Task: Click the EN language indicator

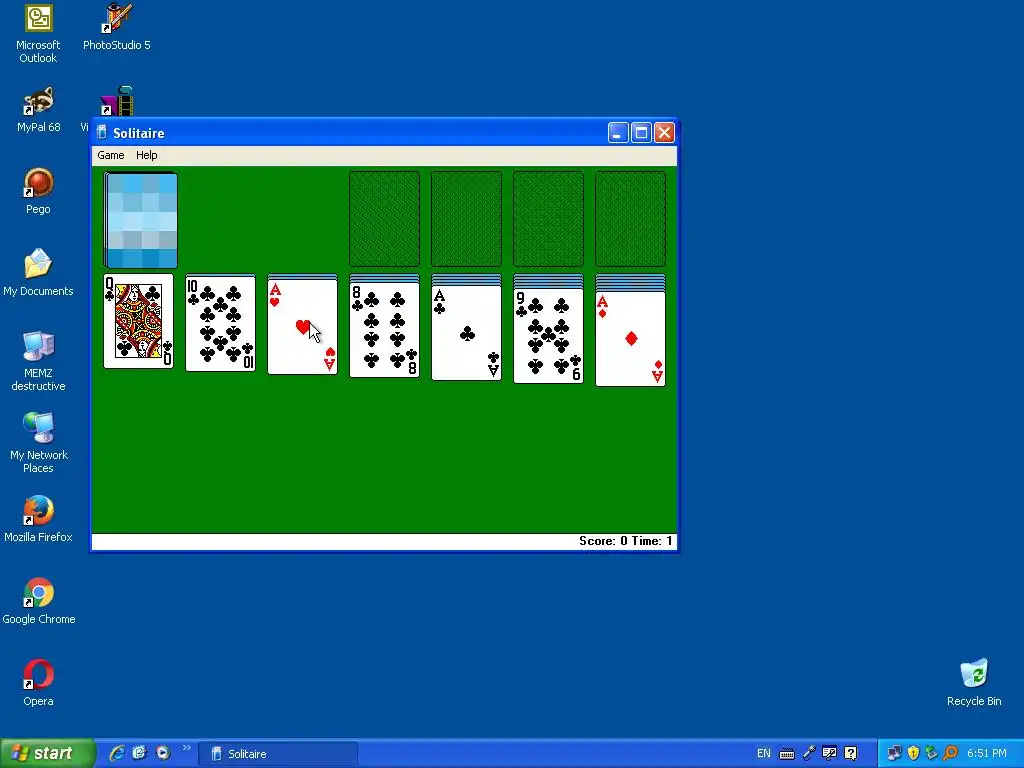Action: (x=763, y=754)
